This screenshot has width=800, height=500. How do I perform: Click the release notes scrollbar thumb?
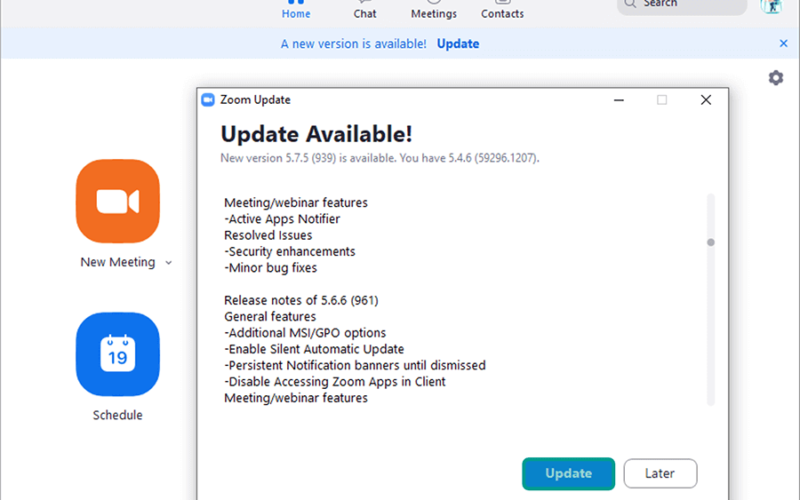[x=711, y=242]
